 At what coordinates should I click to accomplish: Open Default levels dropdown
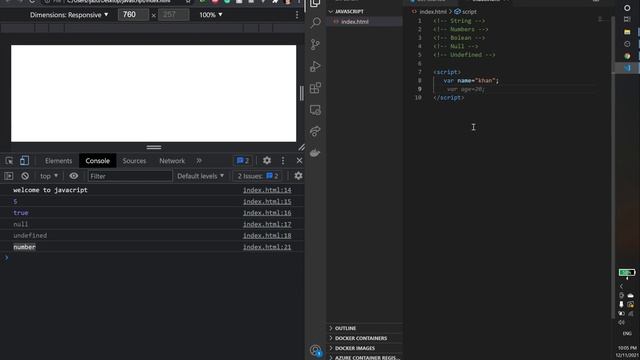pyautogui.click(x=200, y=176)
